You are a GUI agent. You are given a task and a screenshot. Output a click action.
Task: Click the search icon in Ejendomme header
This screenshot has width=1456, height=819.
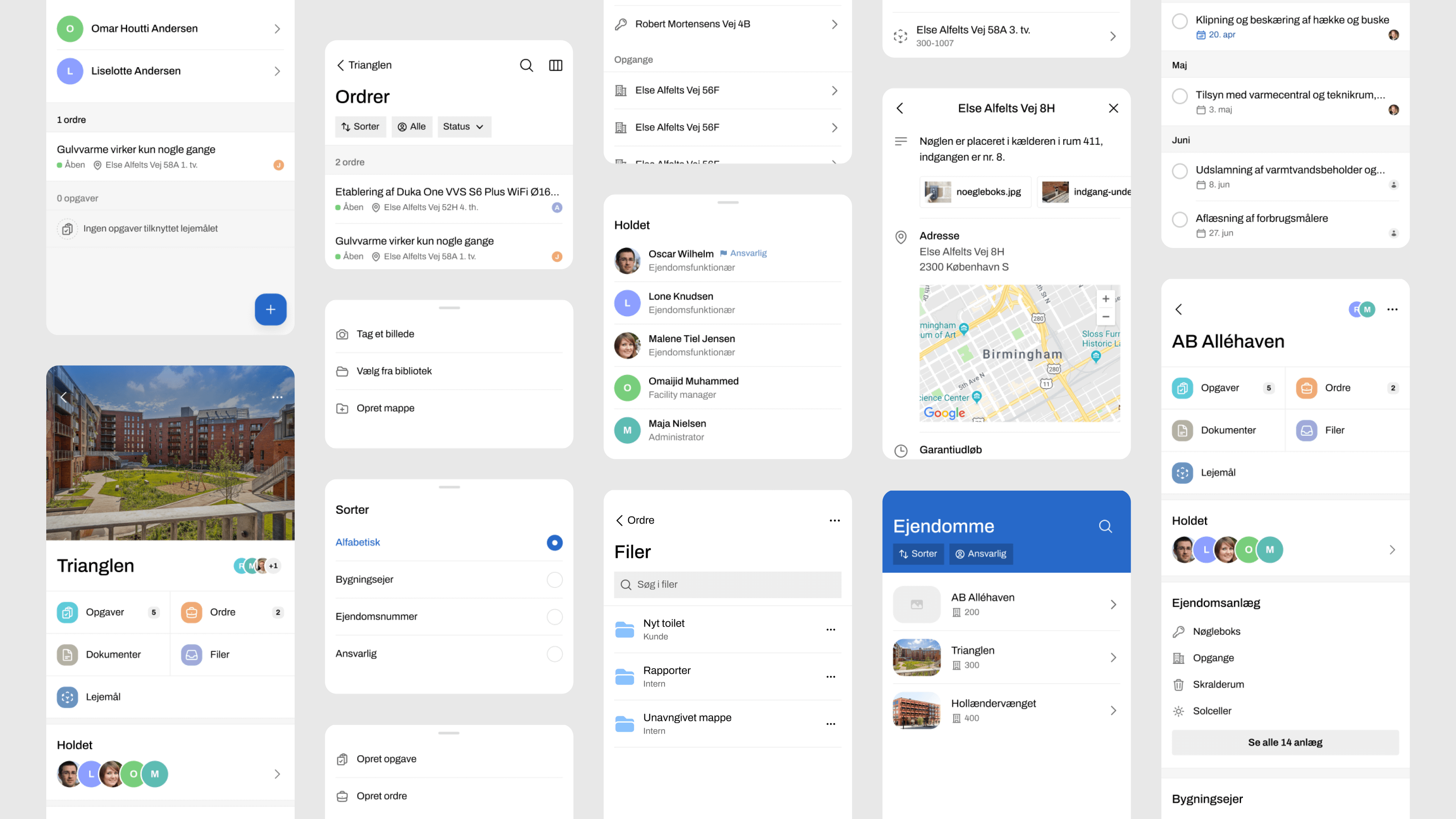click(x=1105, y=526)
